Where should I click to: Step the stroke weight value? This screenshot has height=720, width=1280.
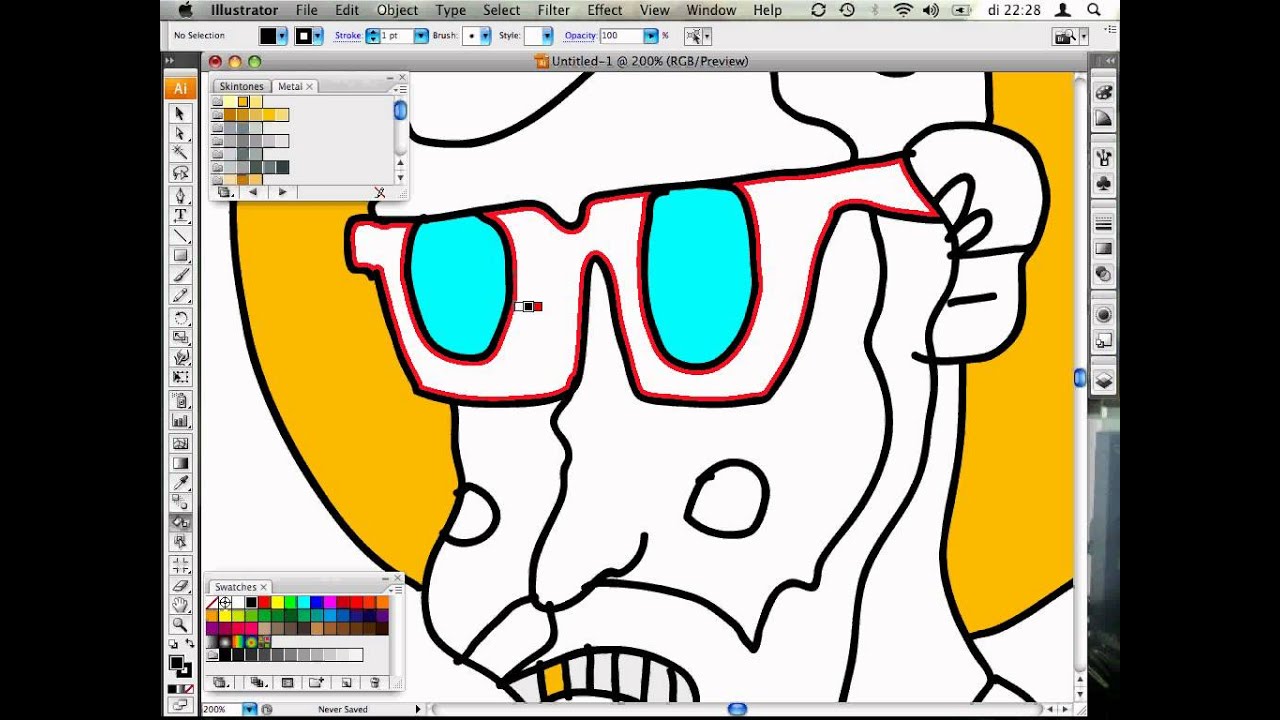[373, 36]
